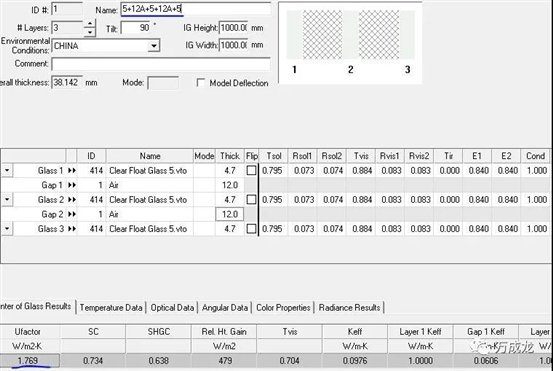Image resolution: width=553 pixels, height=371 pixels.
Task: Decrease the number of layers with down arrow
Action: (90, 32)
